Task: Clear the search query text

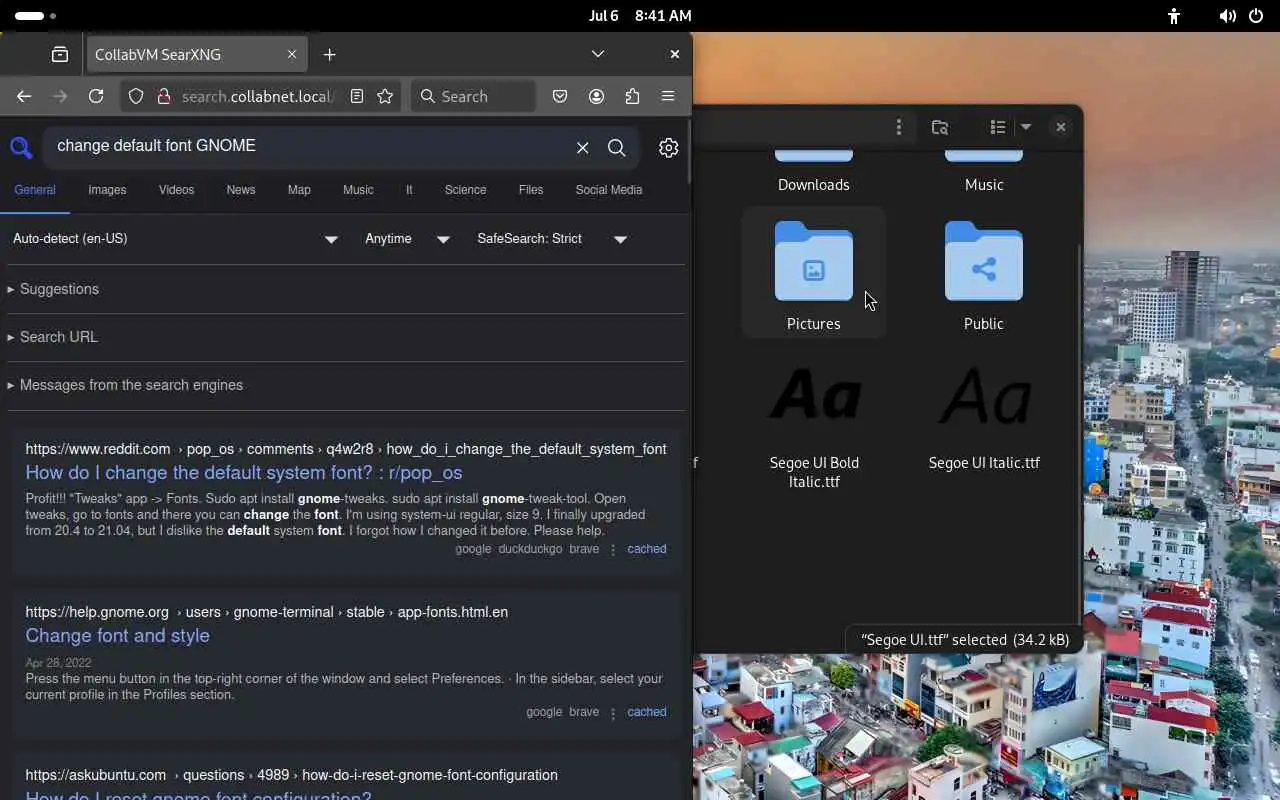Action: point(583,148)
